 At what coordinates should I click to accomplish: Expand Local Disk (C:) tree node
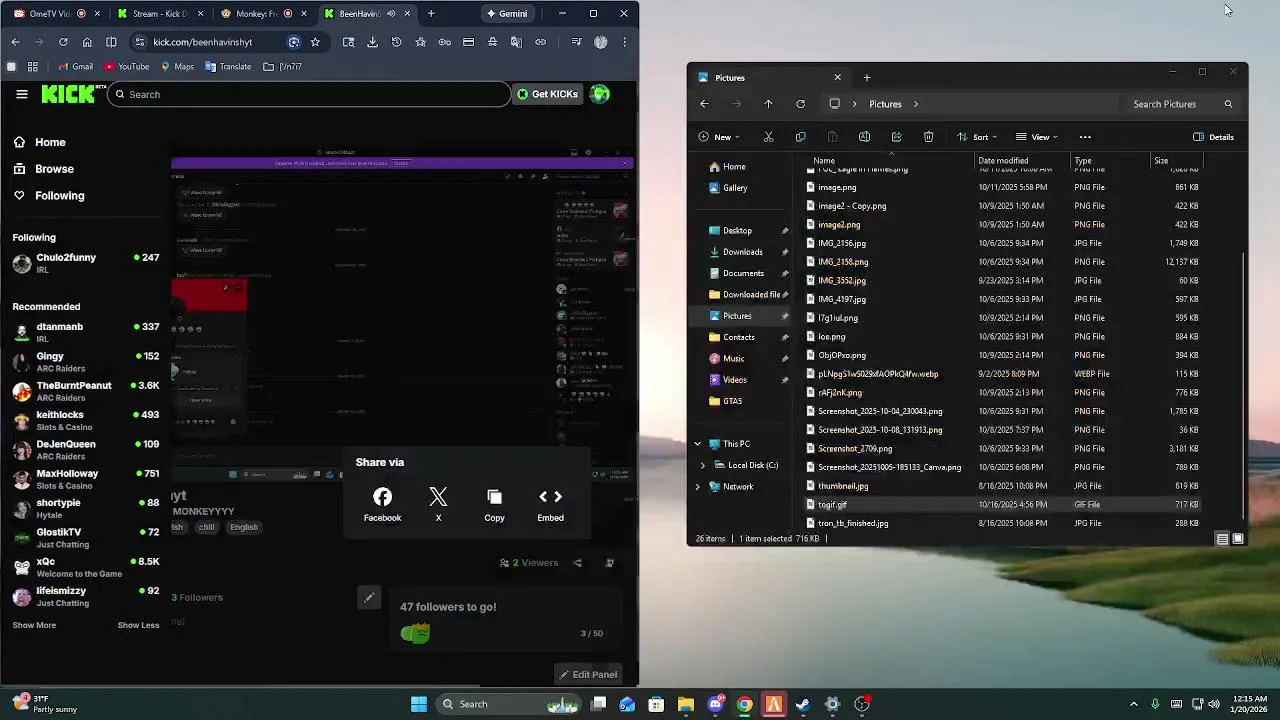703,465
